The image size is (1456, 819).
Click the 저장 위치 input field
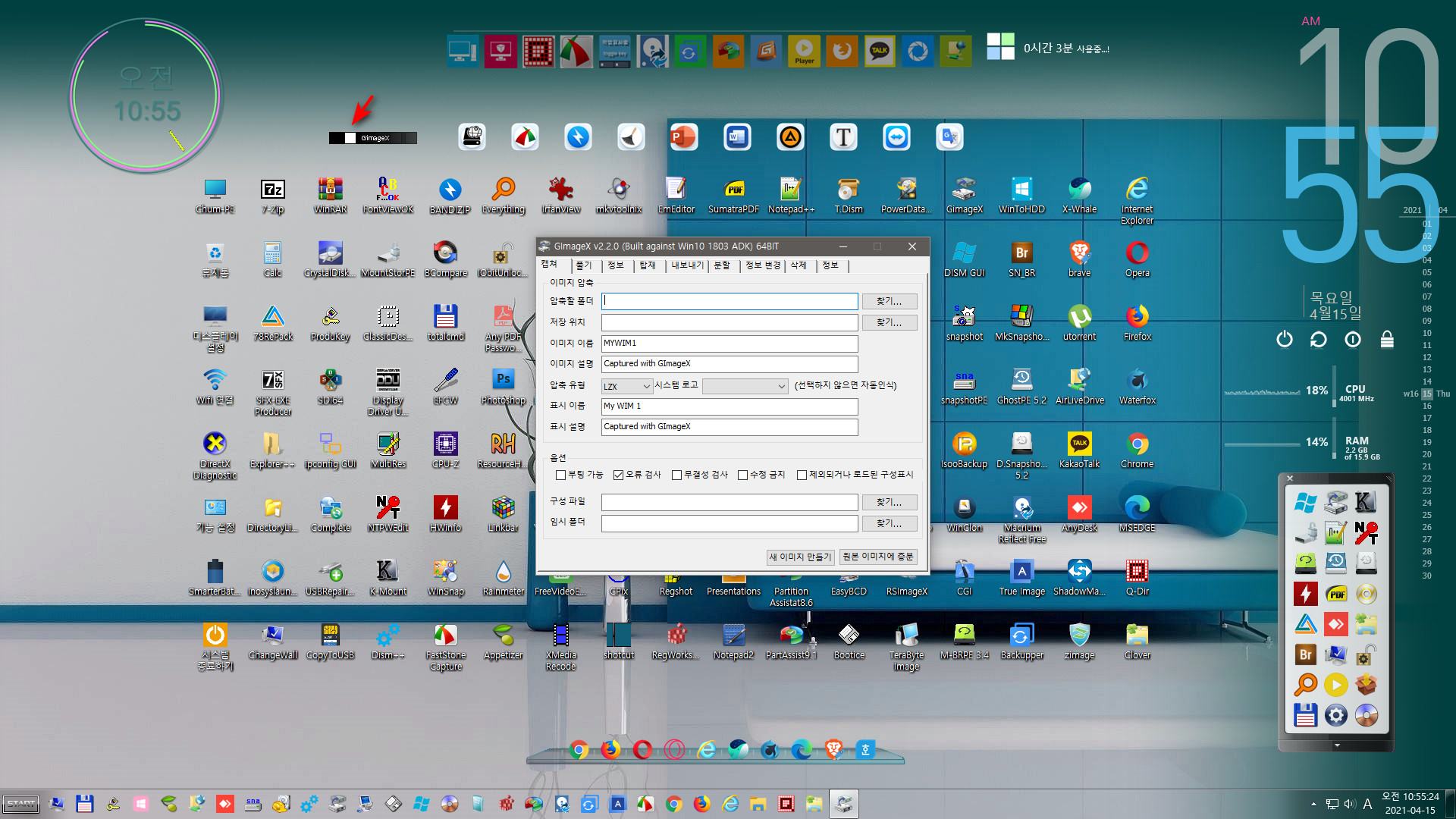pyautogui.click(x=730, y=323)
